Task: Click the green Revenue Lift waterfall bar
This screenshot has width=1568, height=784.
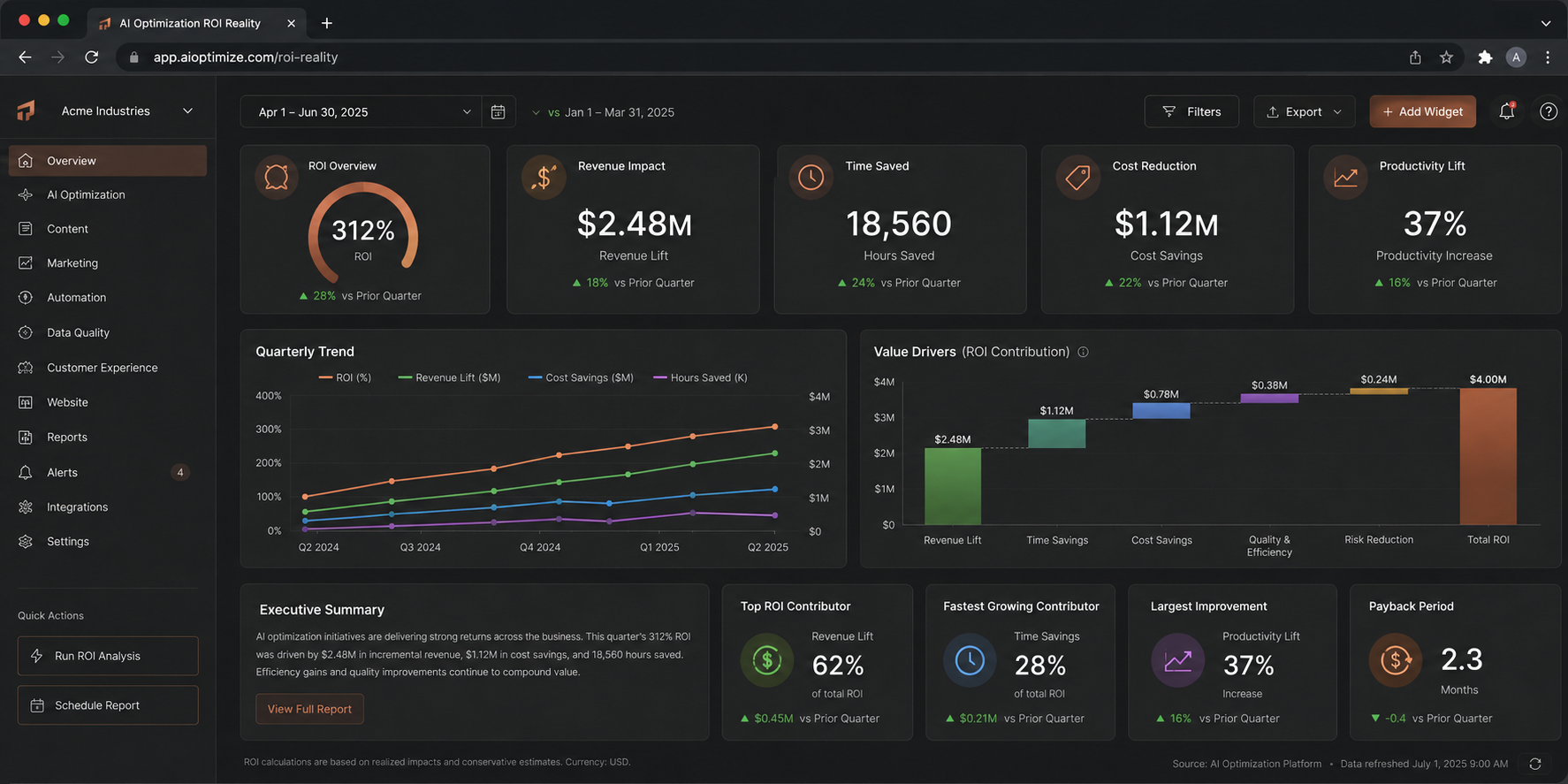Action: [x=953, y=486]
